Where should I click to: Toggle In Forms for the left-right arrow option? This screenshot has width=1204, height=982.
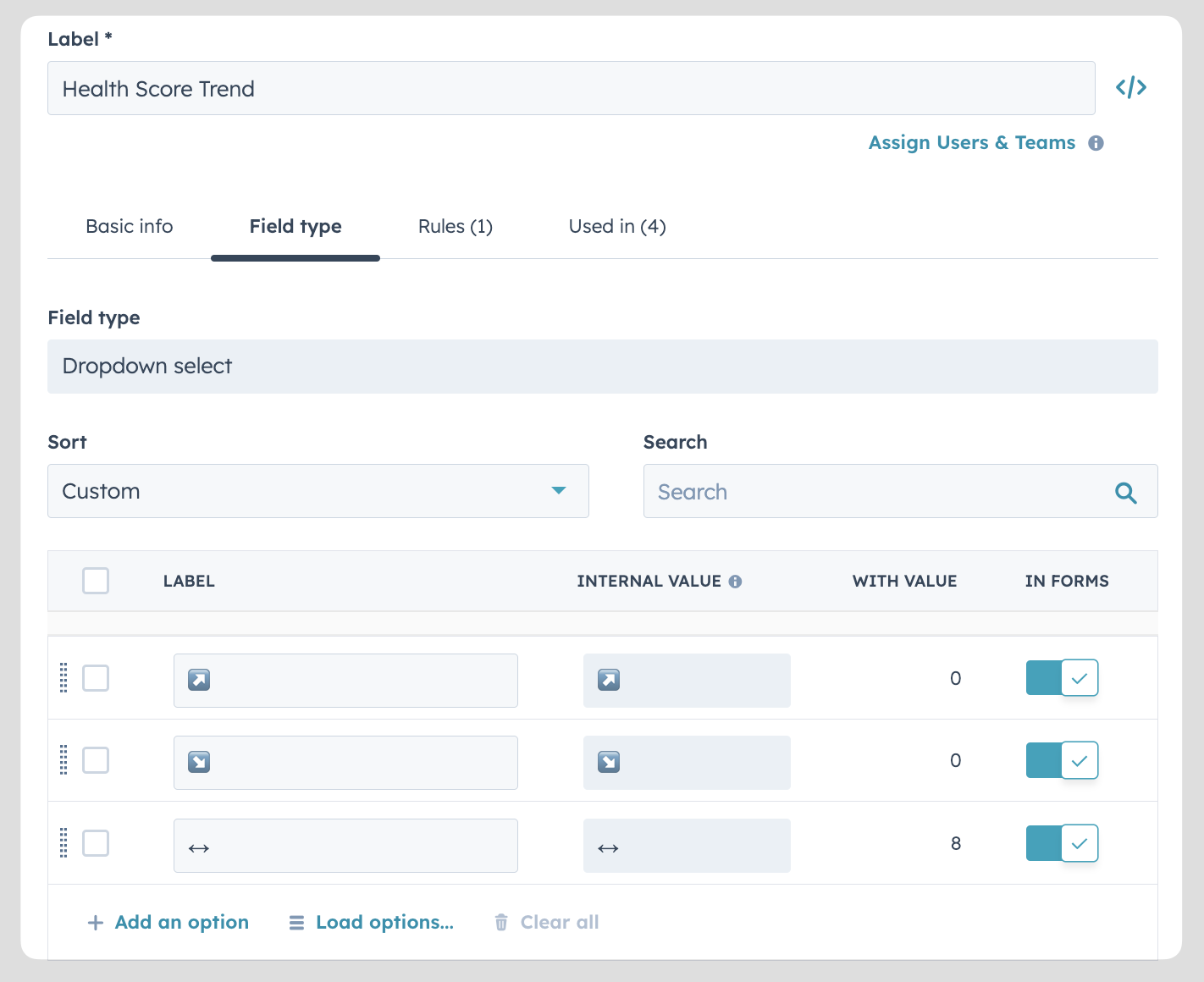coord(1062,843)
